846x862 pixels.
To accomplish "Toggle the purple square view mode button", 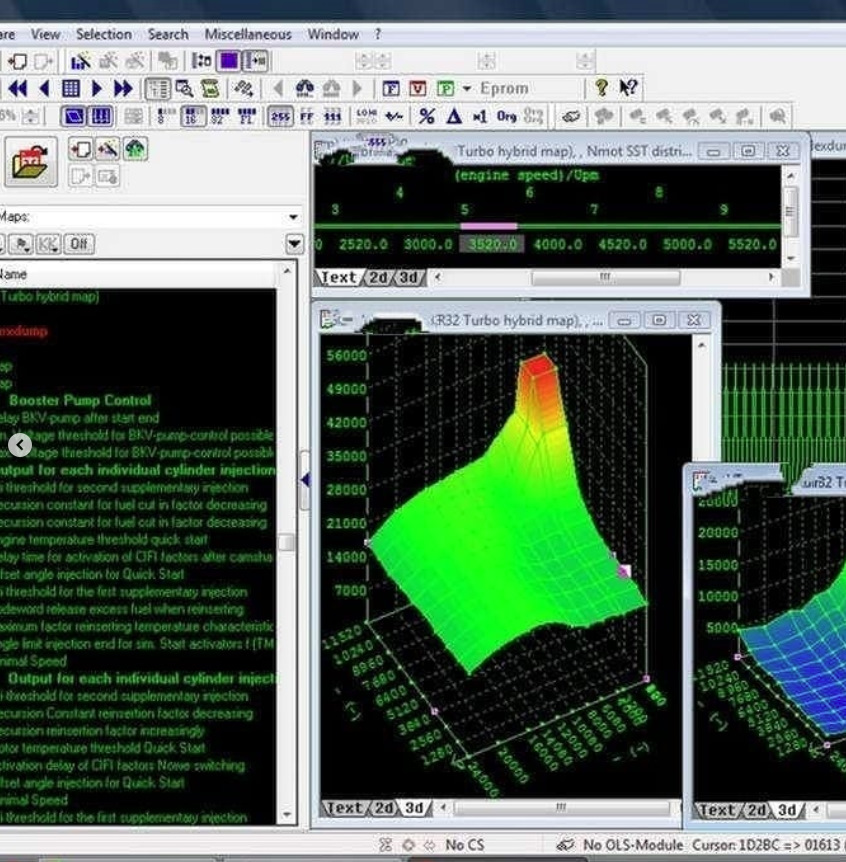I will coord(229,61).
